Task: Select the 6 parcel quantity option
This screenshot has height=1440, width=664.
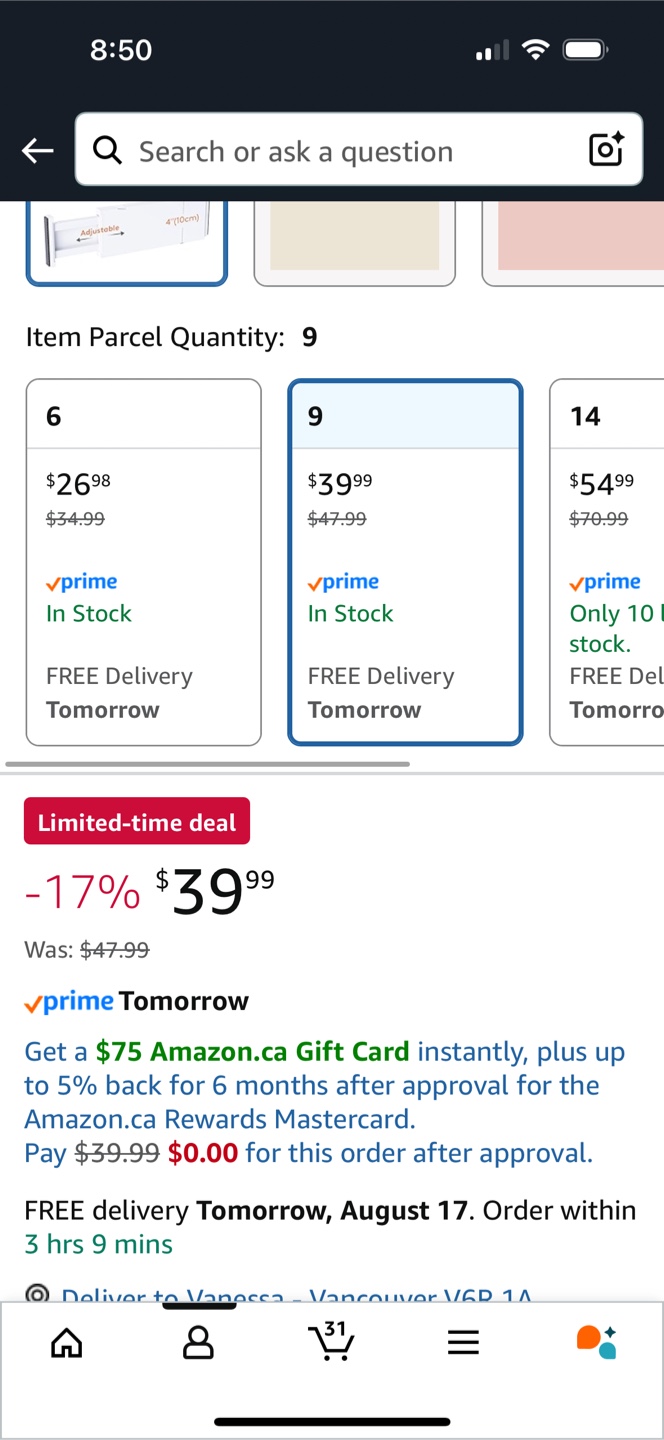Action: [143, 561]
